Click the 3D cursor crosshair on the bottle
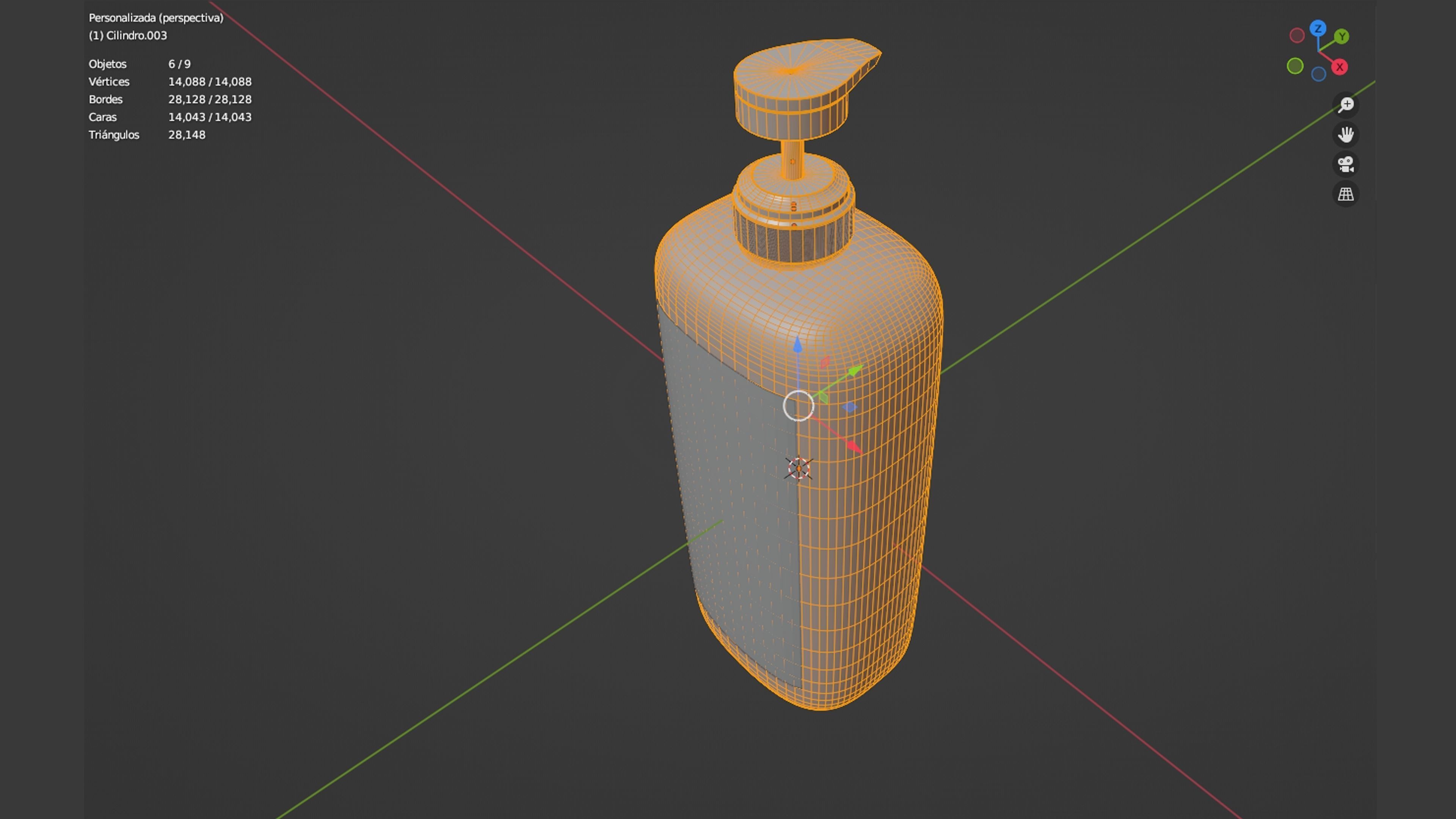 (799, 469)
